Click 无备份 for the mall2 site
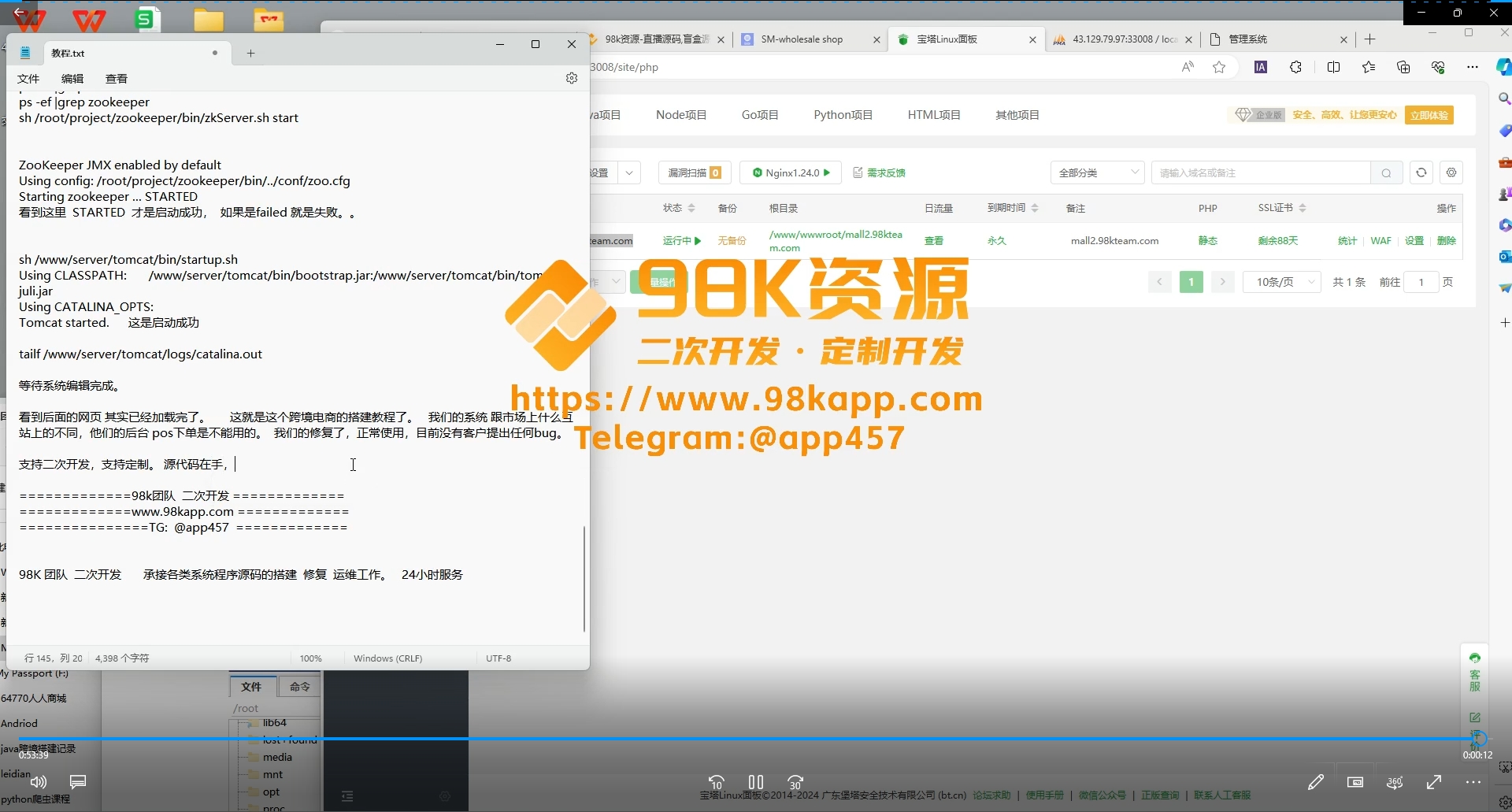Screen dimensions: 1512x812 pyautogui.click(x=732, y=241)
